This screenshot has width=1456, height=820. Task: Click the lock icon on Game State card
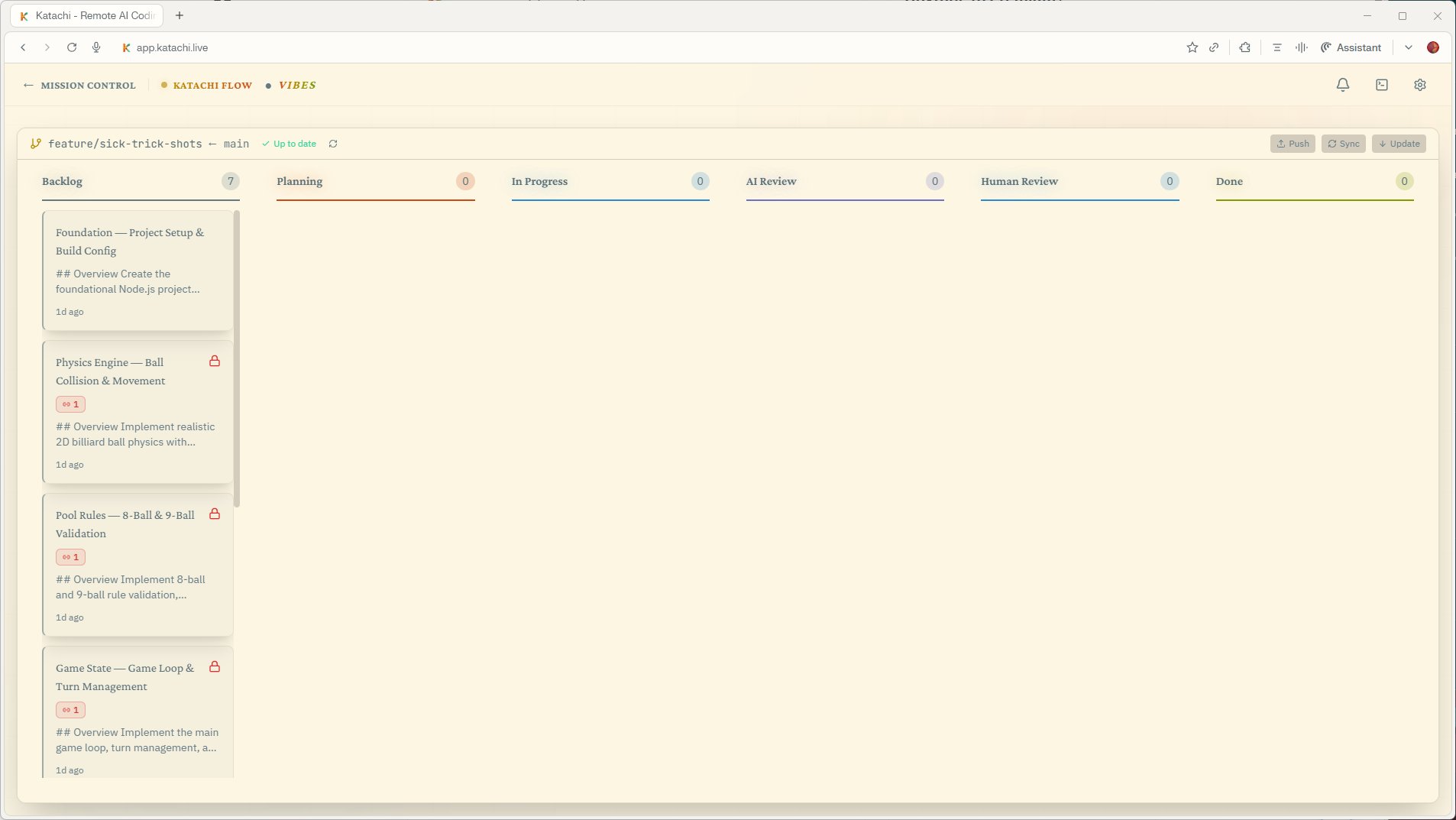click(x=215, y=666)
